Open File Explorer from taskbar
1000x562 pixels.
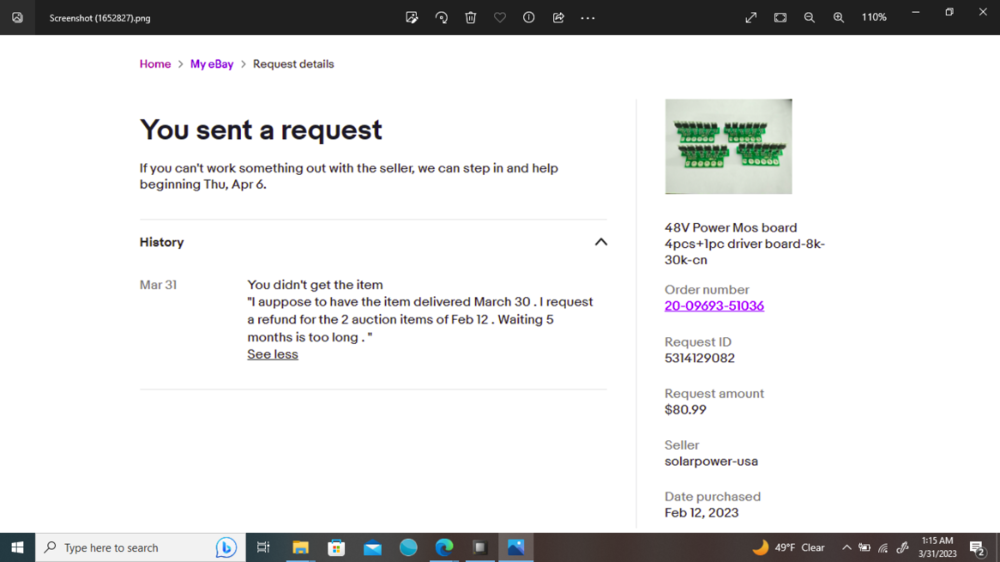(x=300, y=547)
